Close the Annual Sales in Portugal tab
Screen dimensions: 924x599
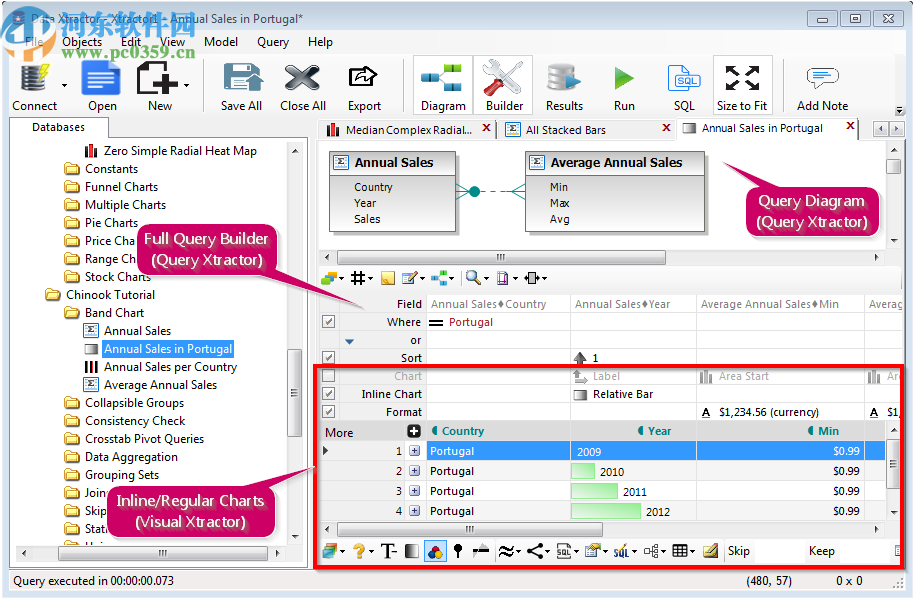point(850,126)
